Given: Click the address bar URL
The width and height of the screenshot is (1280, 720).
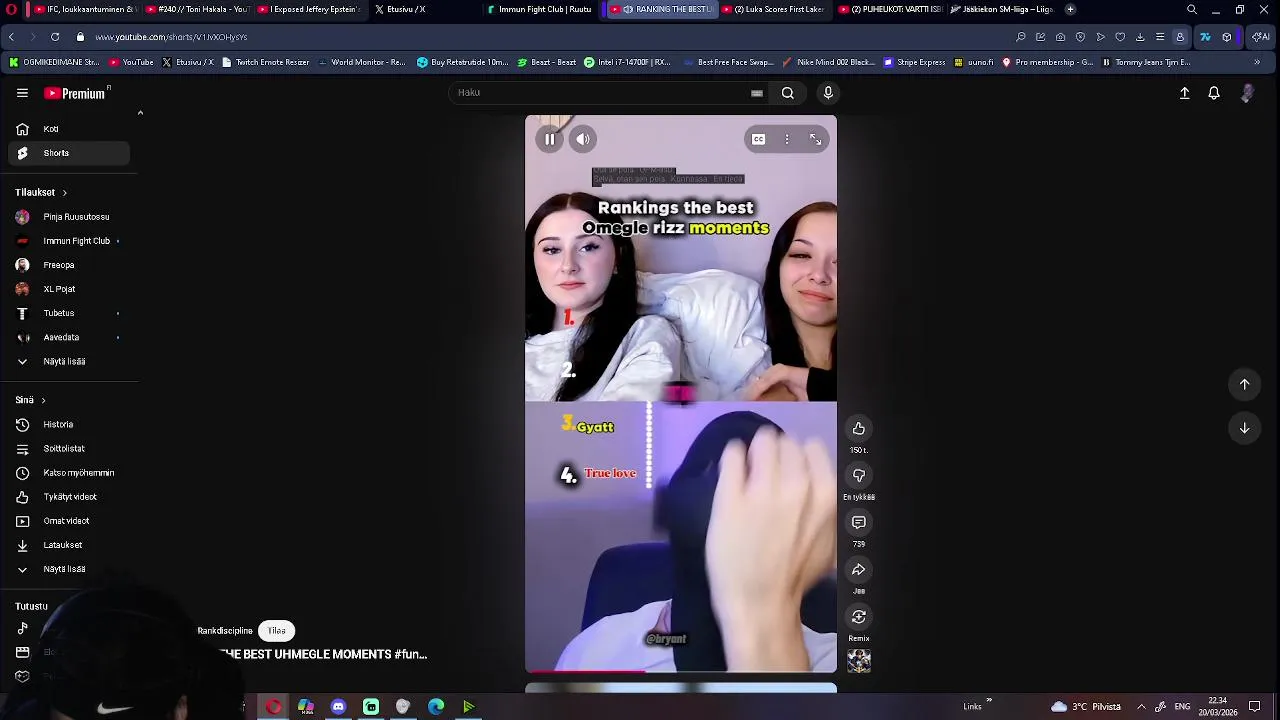Looking at the screenshot, I should 171,37.
